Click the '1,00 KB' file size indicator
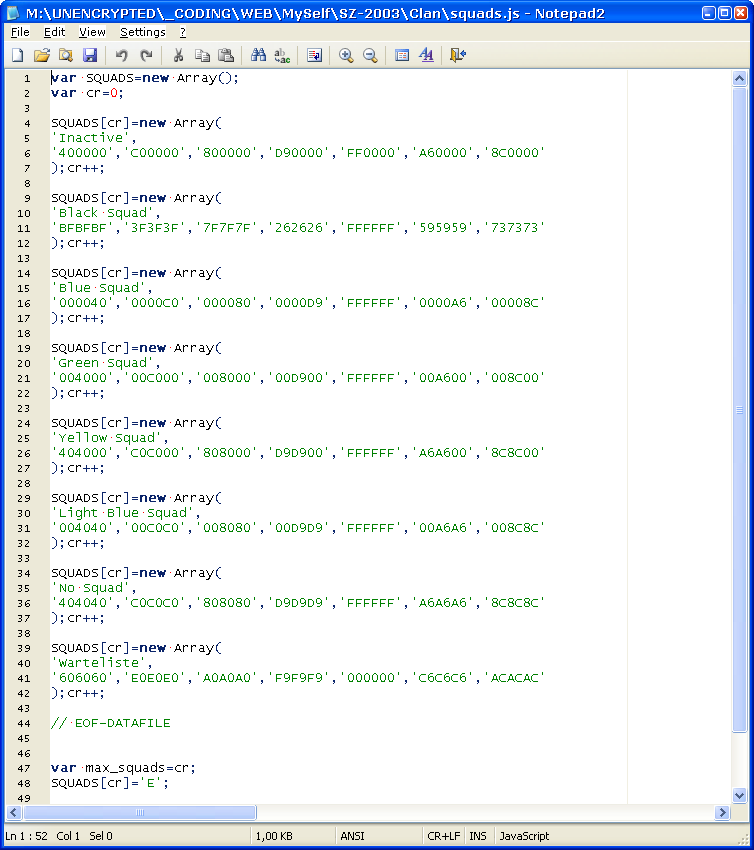This screenshot has width=754, height=850. [x=274, y=836]
